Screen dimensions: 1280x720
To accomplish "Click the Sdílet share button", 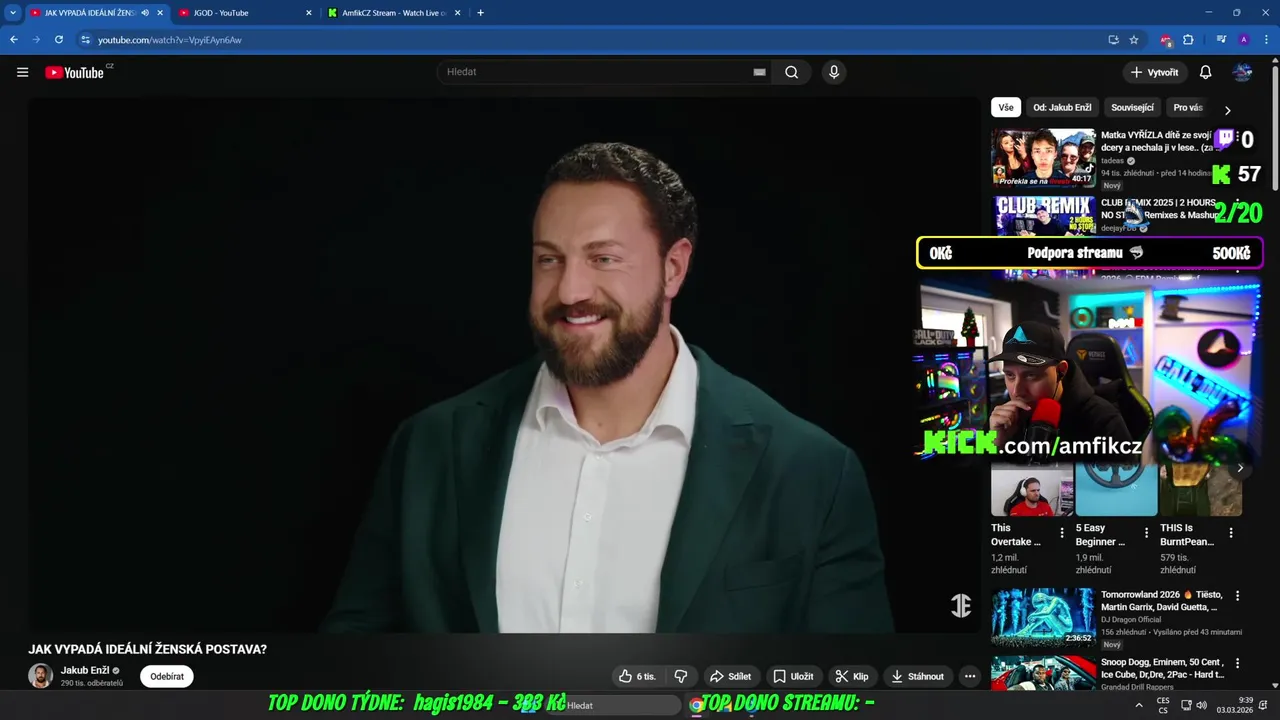I will click(730, 676).
